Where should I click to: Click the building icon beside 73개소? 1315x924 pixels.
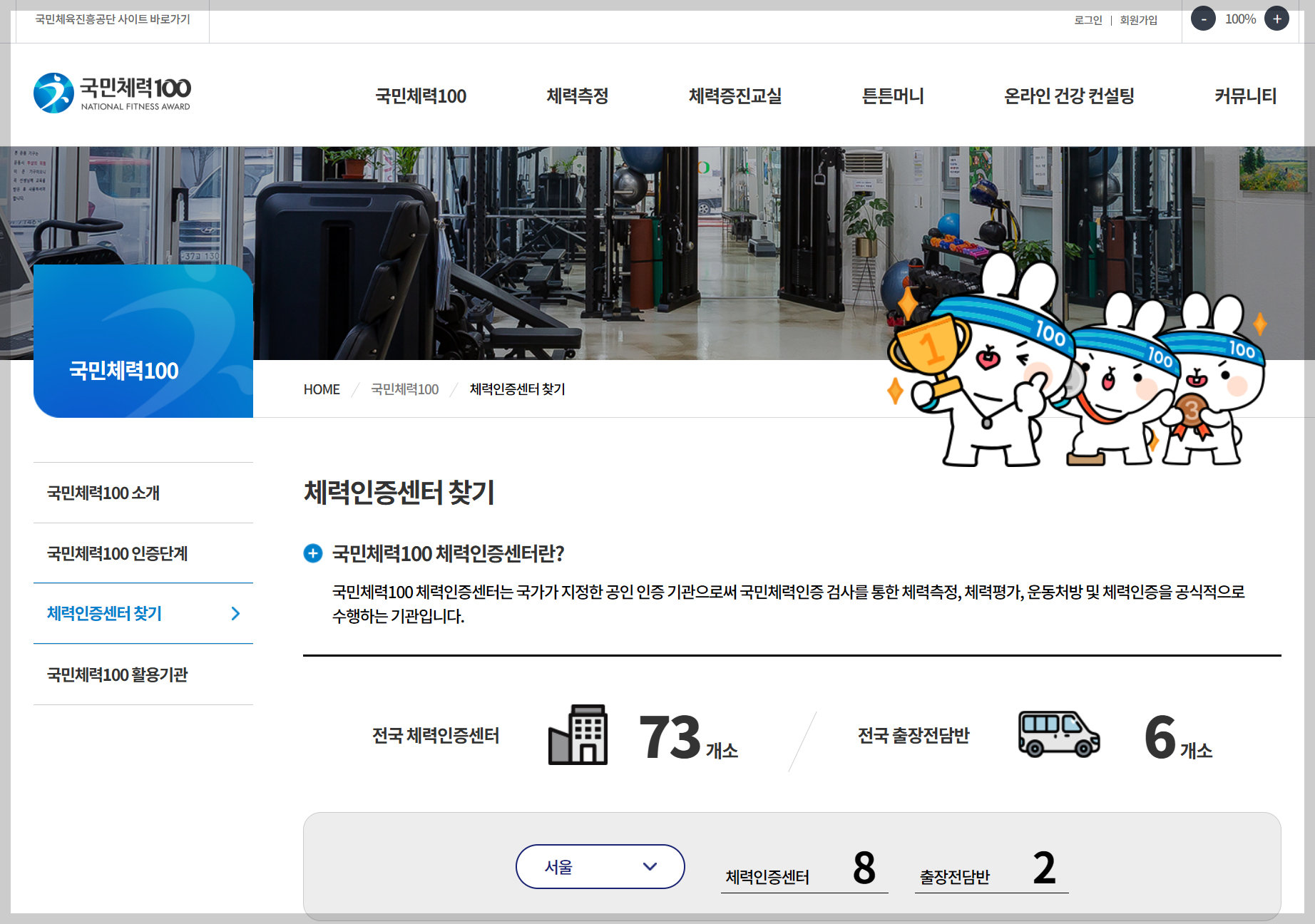point(579,735)
